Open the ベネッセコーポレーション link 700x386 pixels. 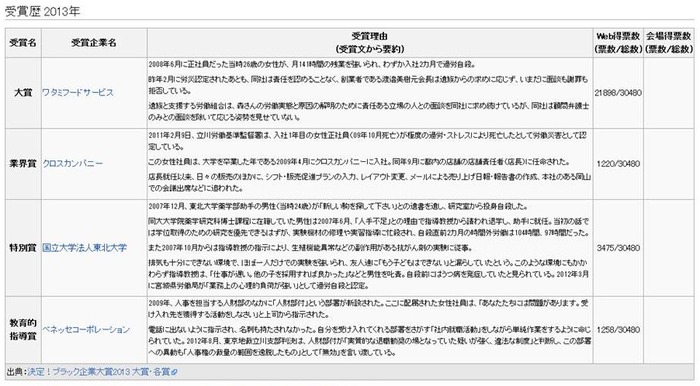point(86,330)
